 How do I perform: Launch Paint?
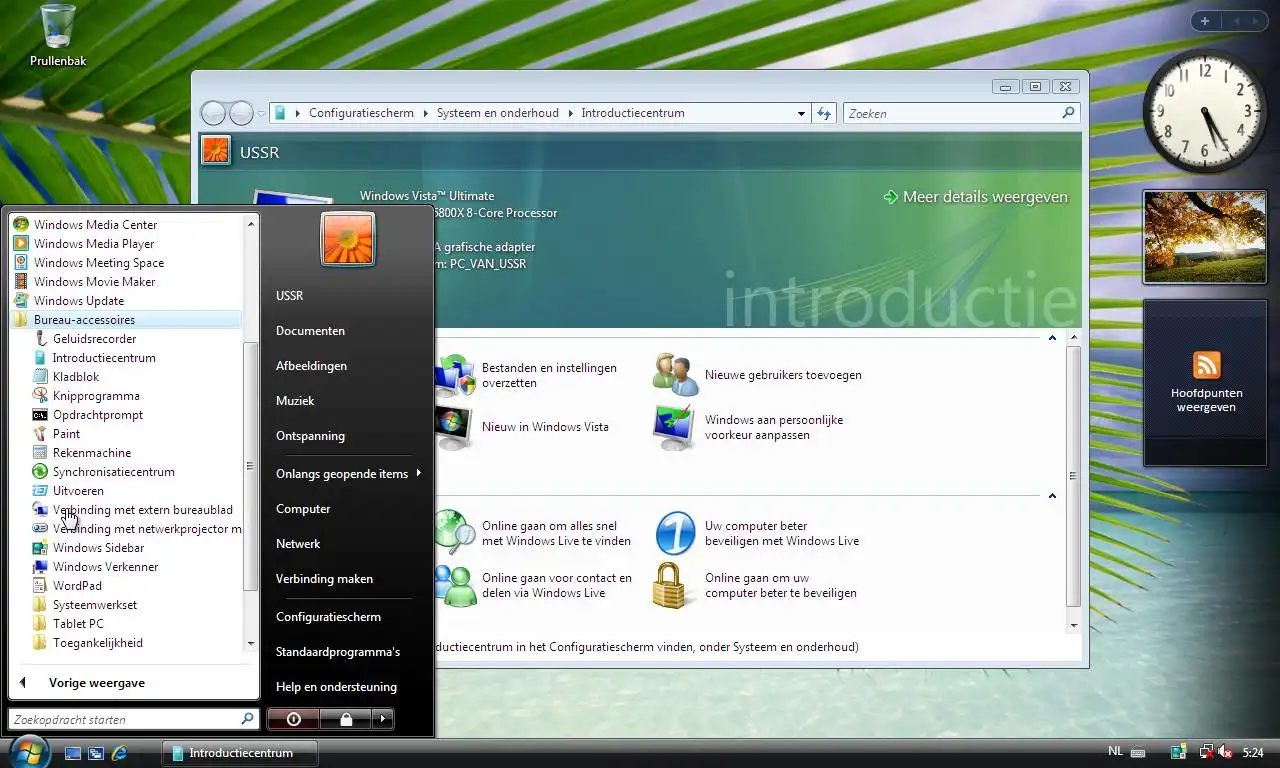(57, 434)
